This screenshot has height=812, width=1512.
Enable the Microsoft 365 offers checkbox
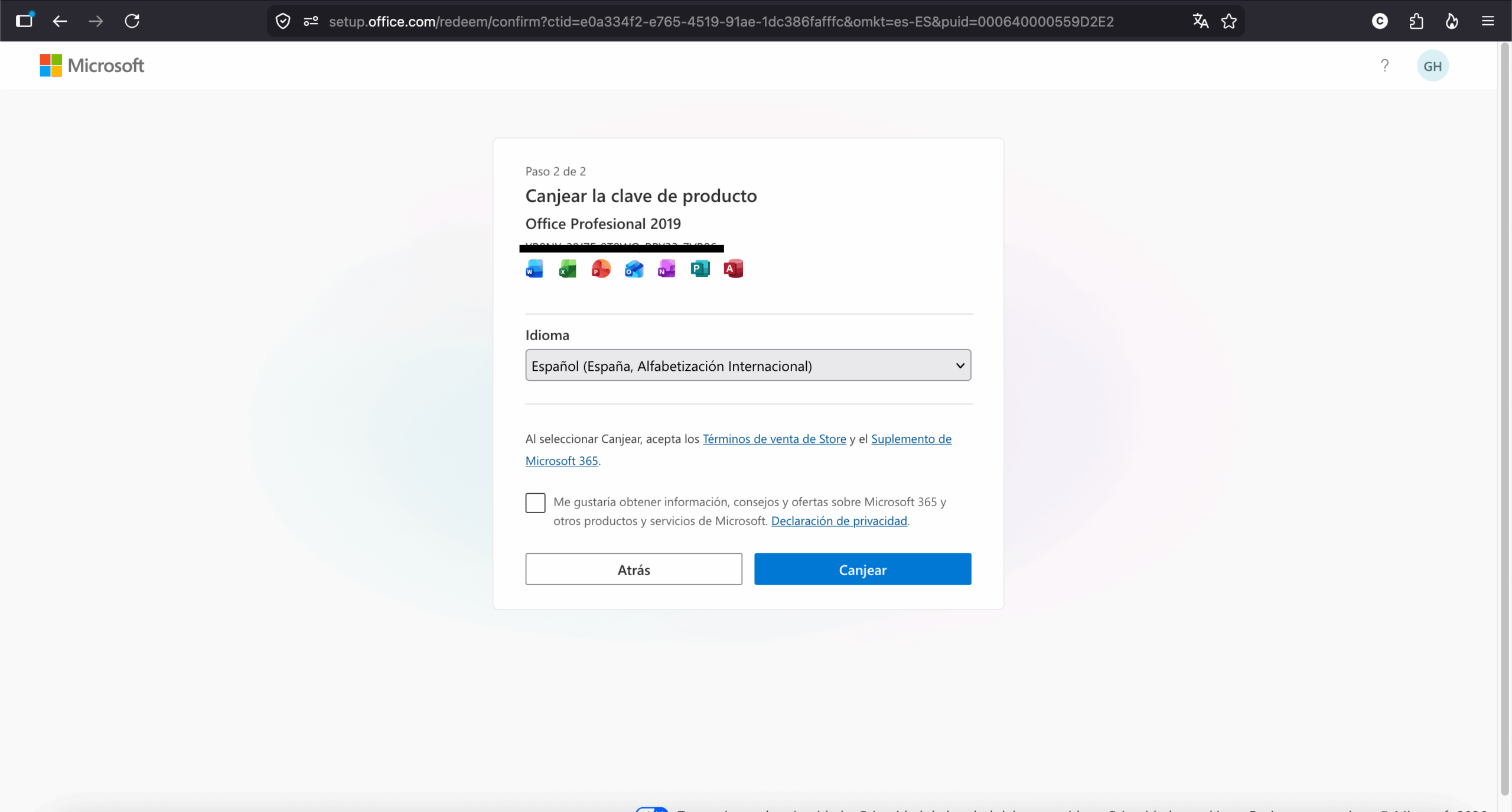[x=535, y=503]
